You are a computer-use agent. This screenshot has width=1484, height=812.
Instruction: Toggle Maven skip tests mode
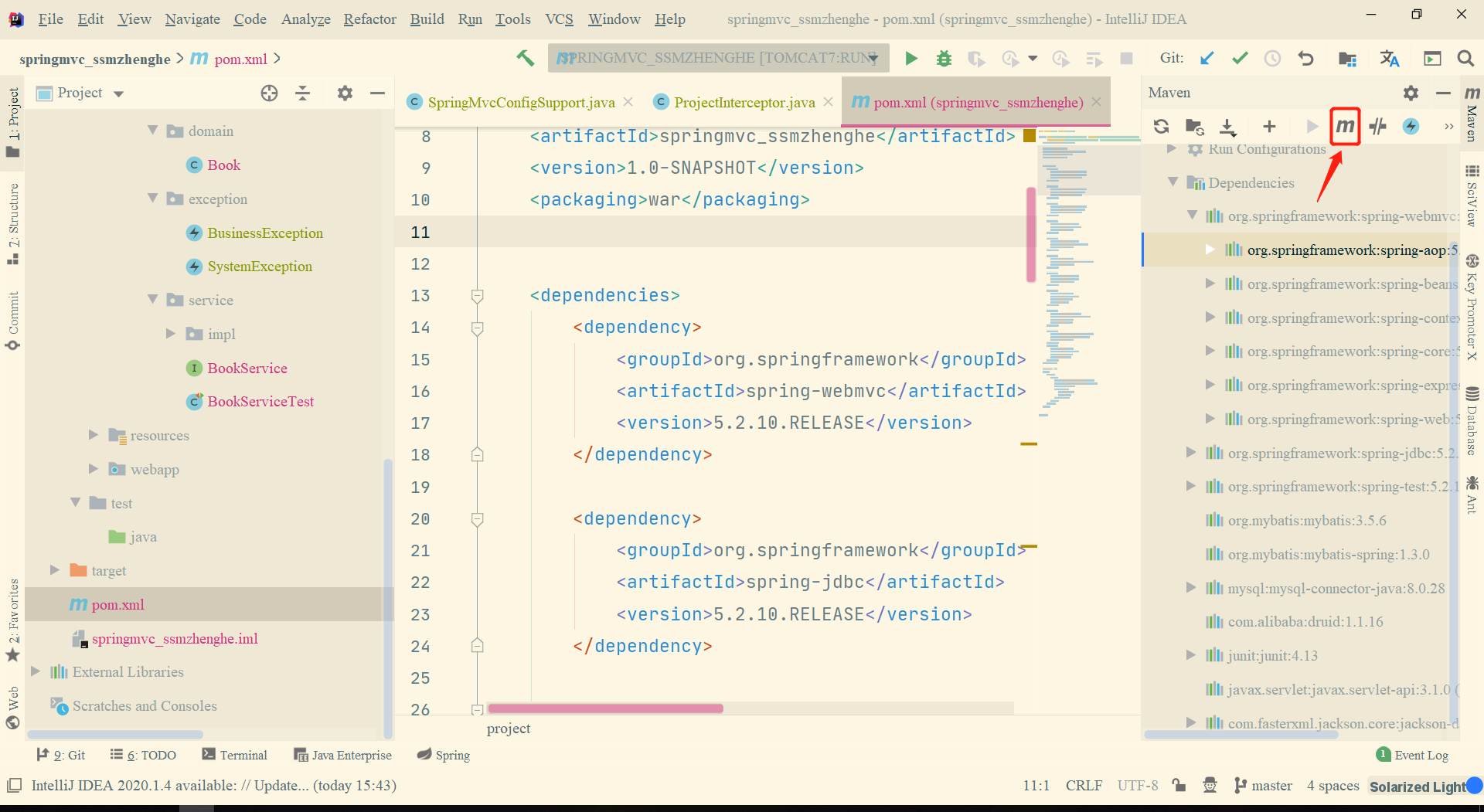(1411, 126)
